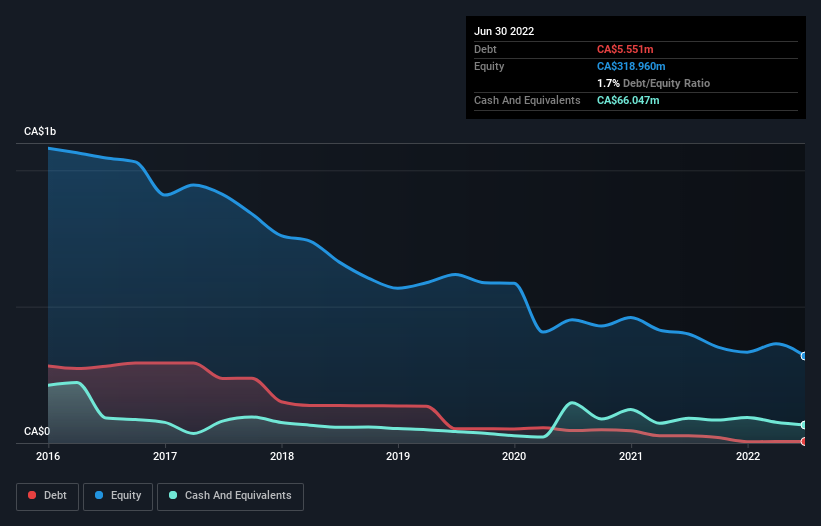Viewport: 821px width, 526px height.
Task: Click the blue Equity endpoint marker
Action: click(804, 356)
